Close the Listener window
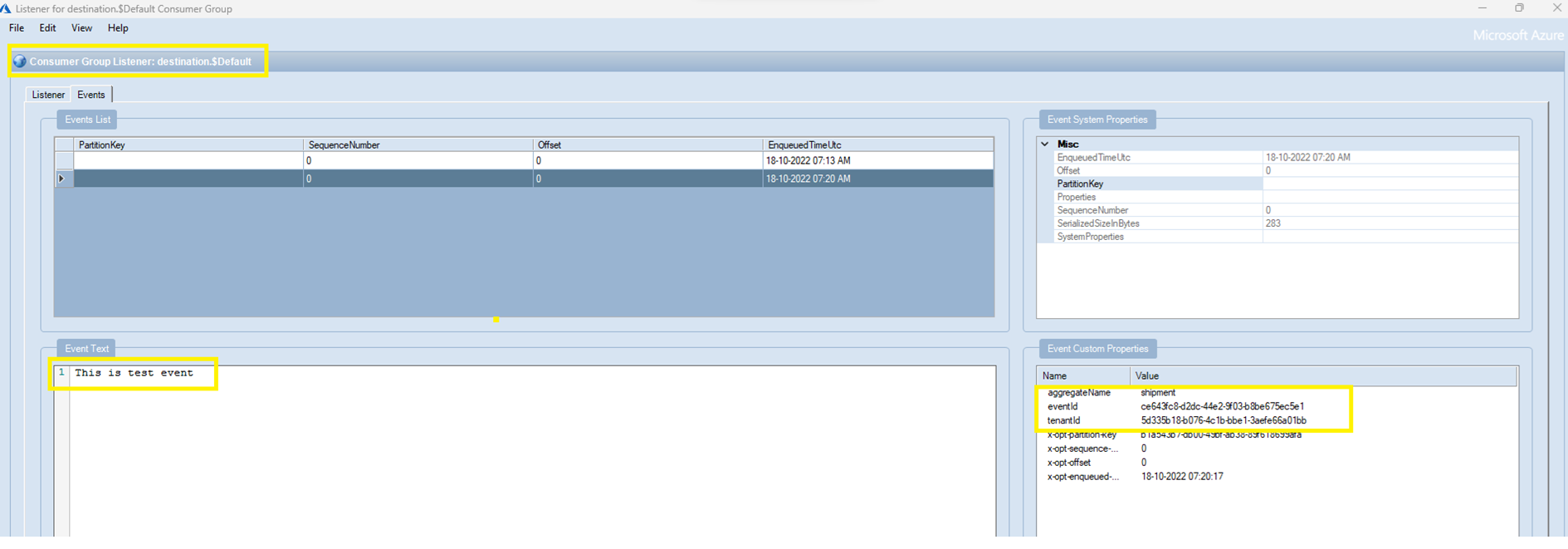Image resolution: width=1568 pixels, height=549 pixels. tap(1556, 8)
